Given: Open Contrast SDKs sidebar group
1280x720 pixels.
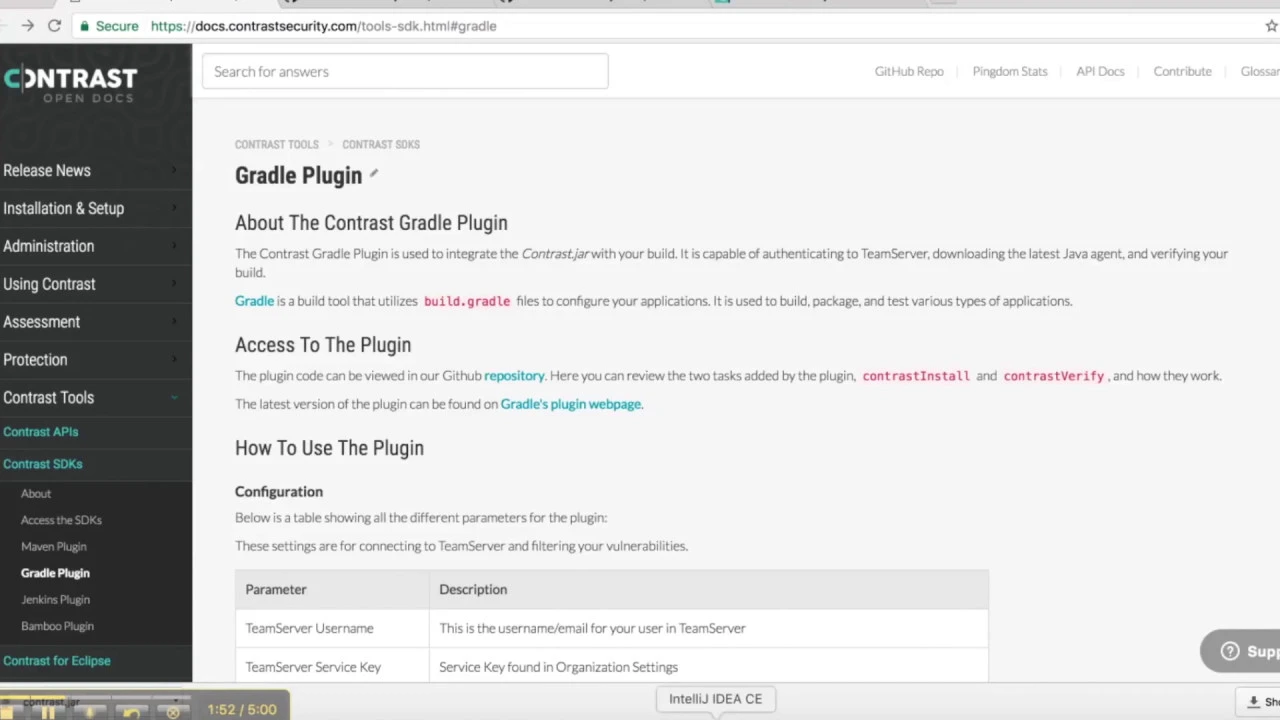Looking at the screenshot, I should click(x=43, y=464).
